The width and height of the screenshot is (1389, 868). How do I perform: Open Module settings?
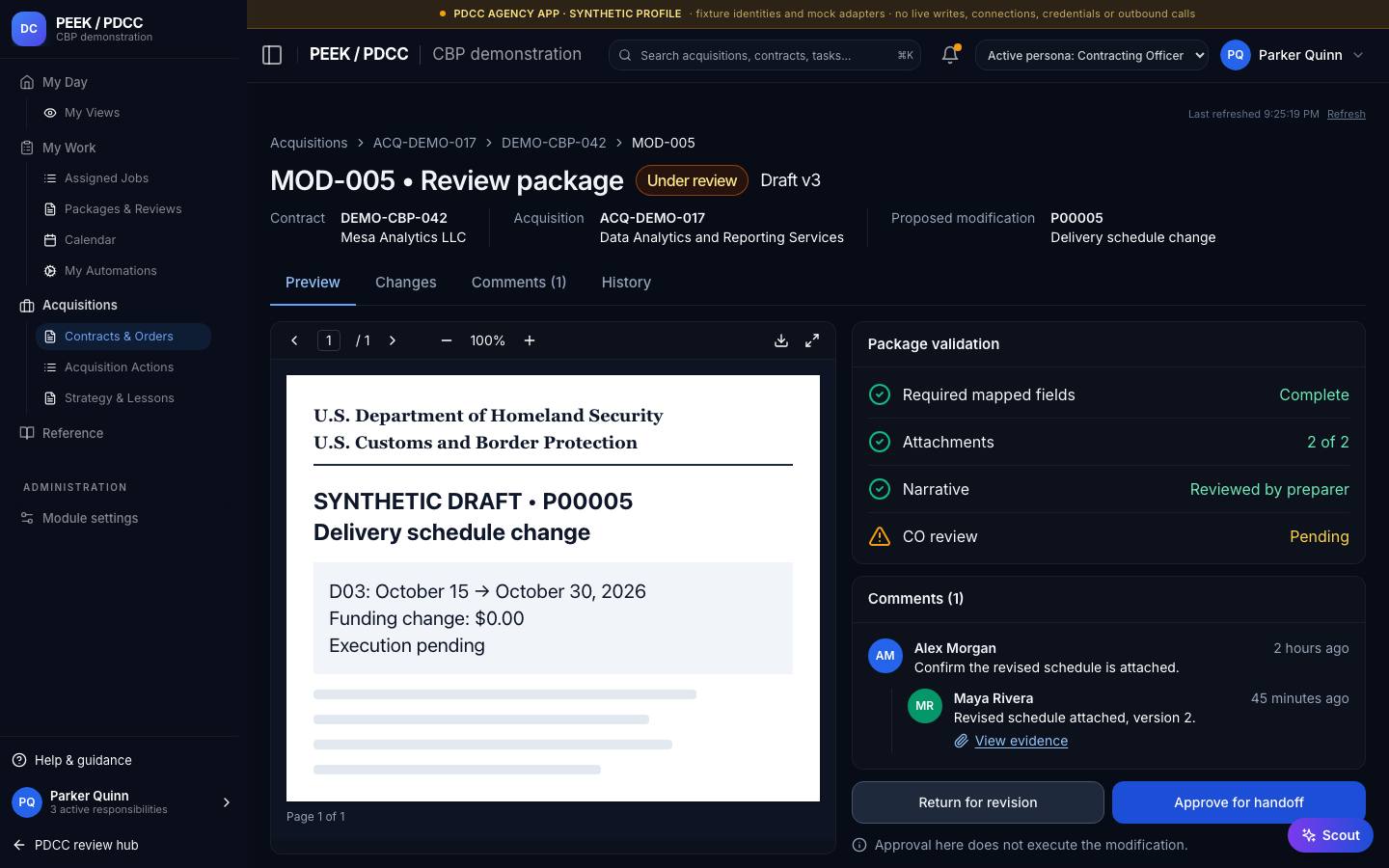(90, 518)
